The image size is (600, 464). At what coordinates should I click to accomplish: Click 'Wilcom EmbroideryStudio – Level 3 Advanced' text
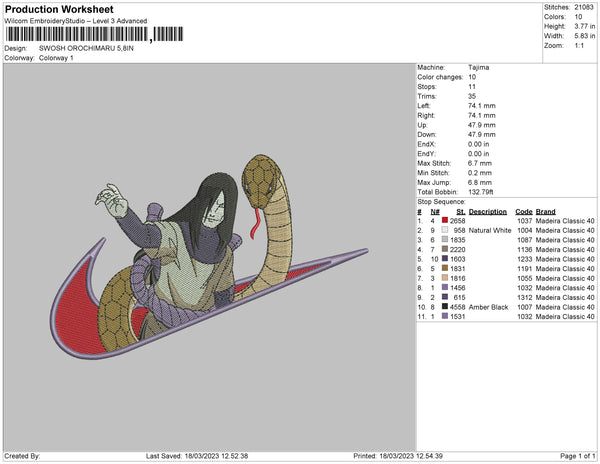[x=75, y=21]
